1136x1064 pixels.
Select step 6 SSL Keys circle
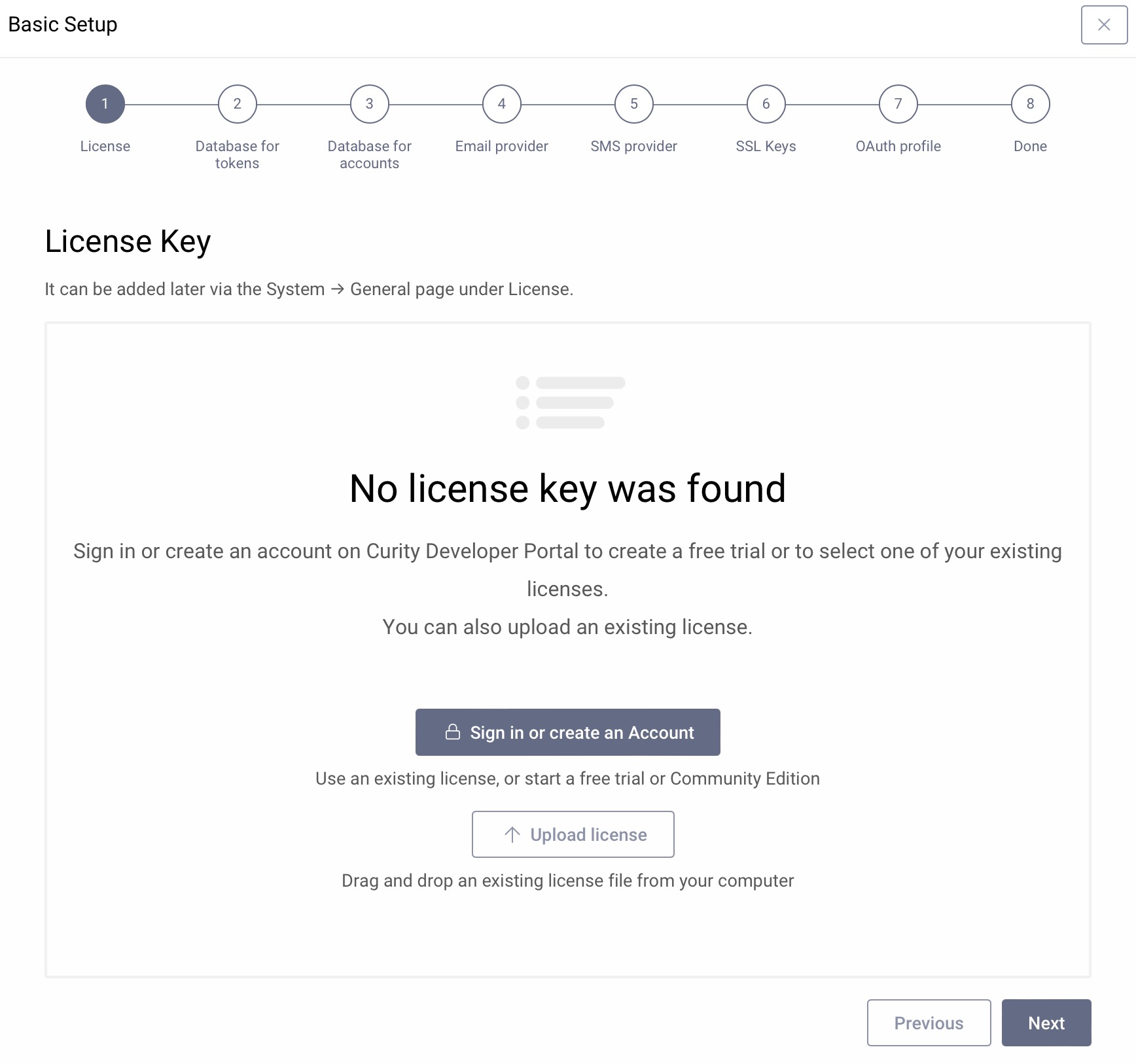click(x=765, y=103)
